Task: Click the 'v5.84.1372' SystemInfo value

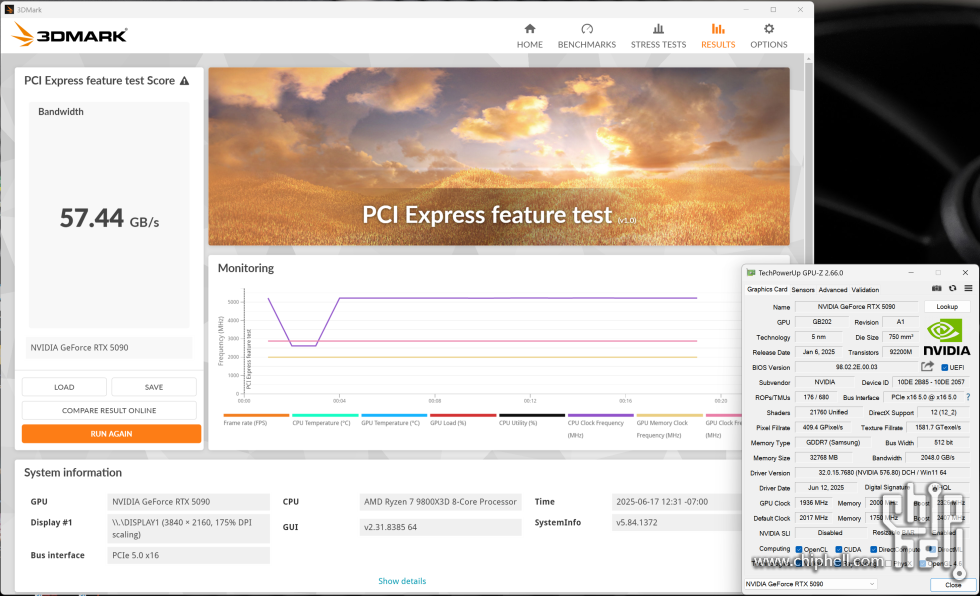Action: pos(636,522)
